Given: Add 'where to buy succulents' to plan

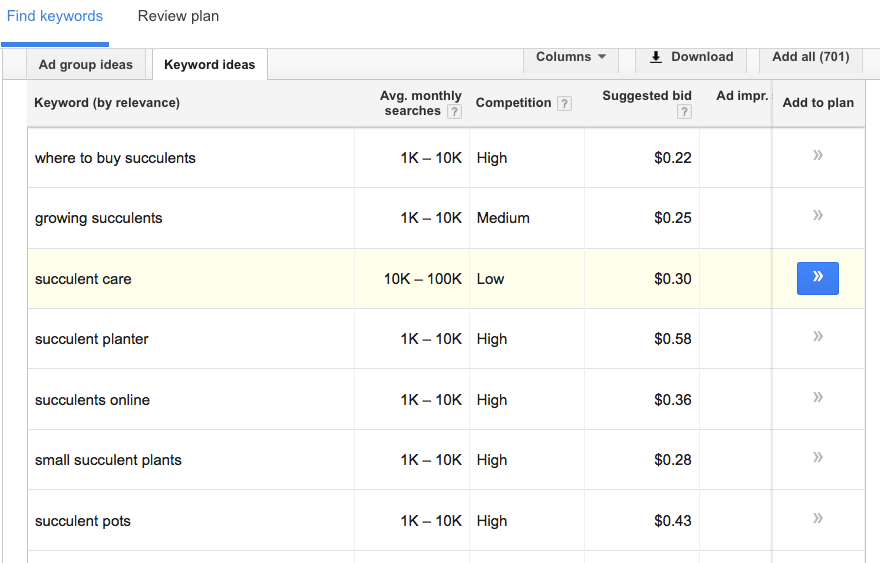Looking at the screenshot, I should point(818,156).
